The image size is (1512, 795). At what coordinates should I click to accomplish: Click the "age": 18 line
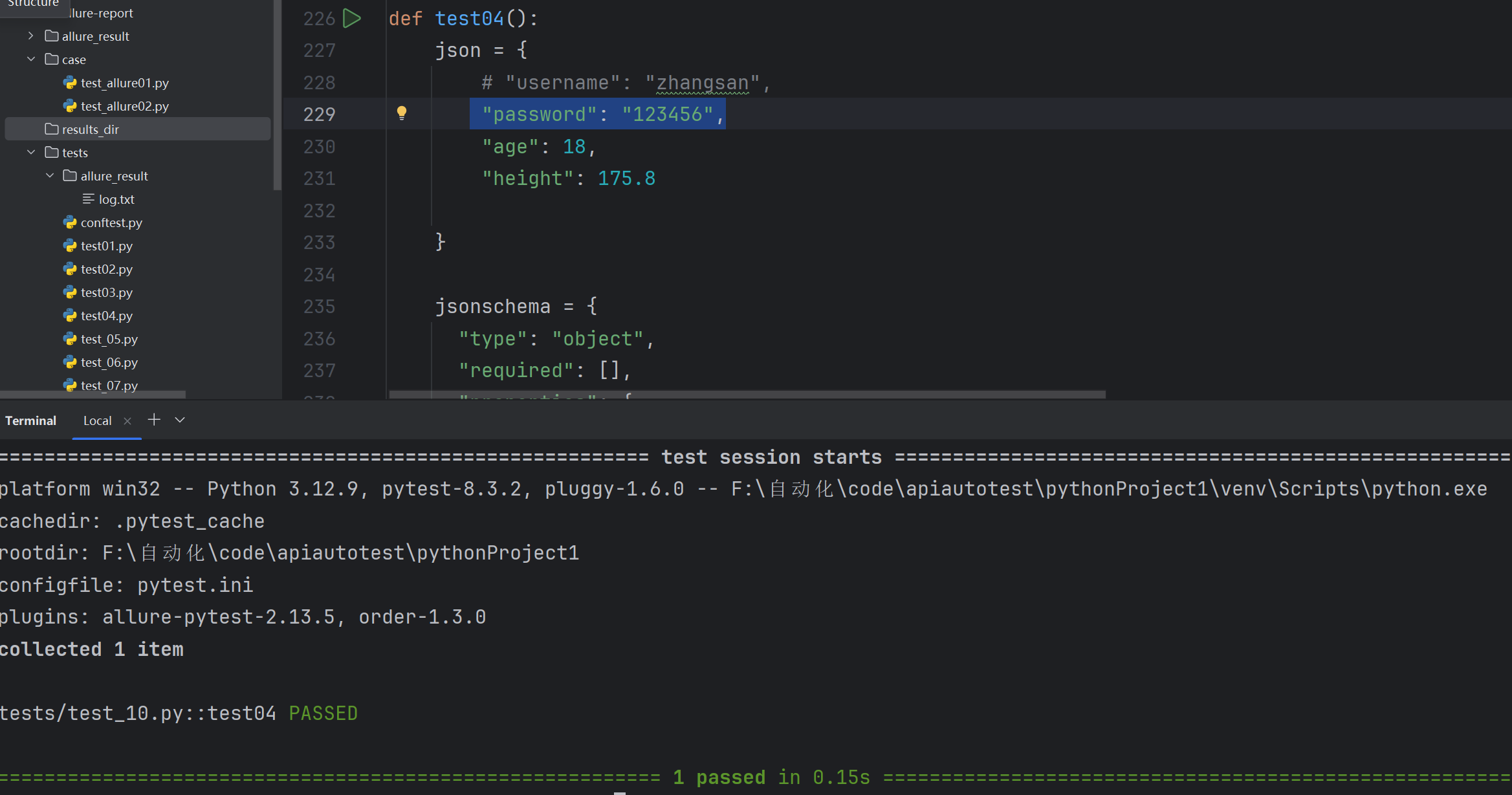pyautogui.click(x=538, y=147)
